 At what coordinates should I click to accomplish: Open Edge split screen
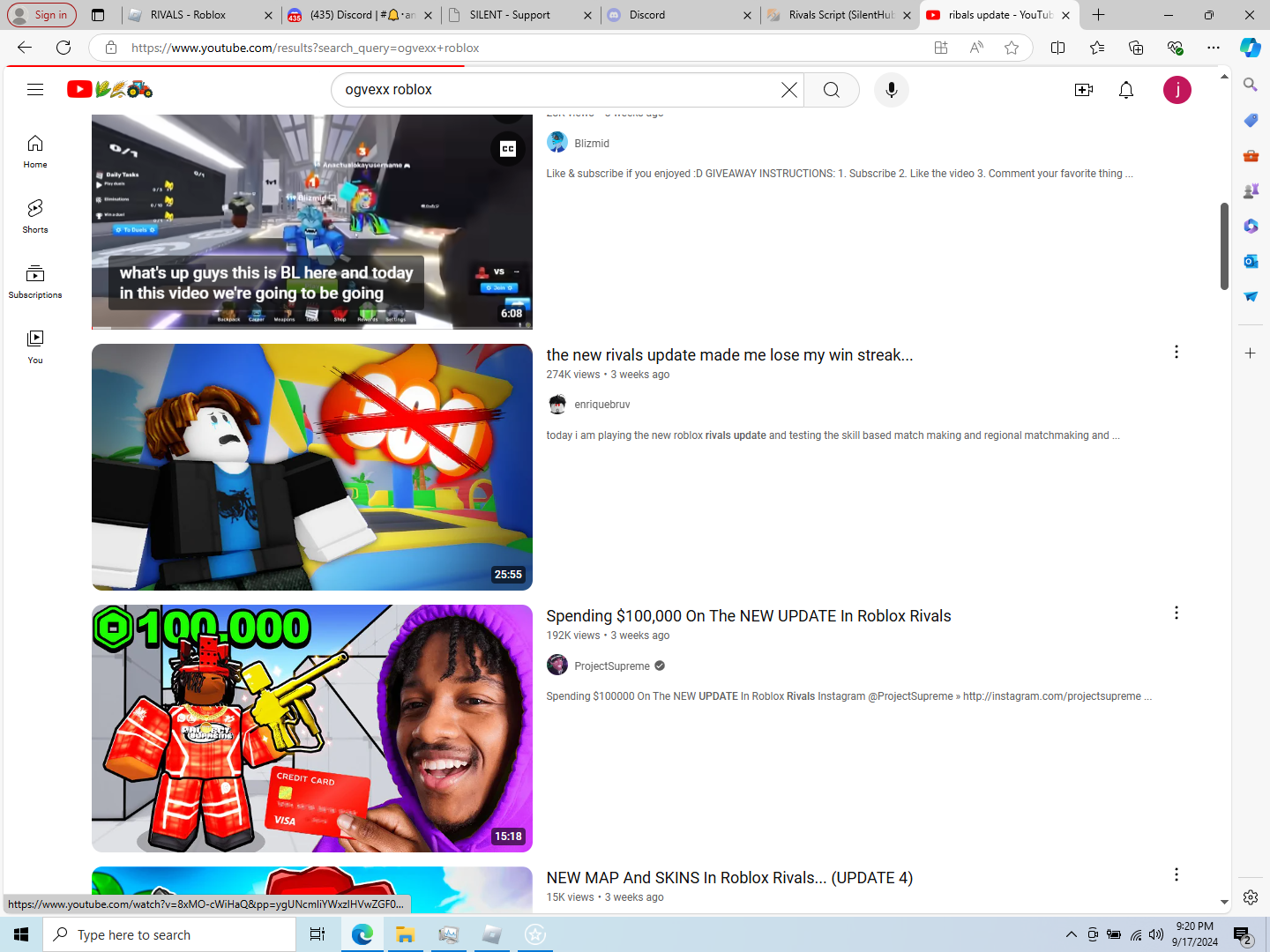[1058, 48]
